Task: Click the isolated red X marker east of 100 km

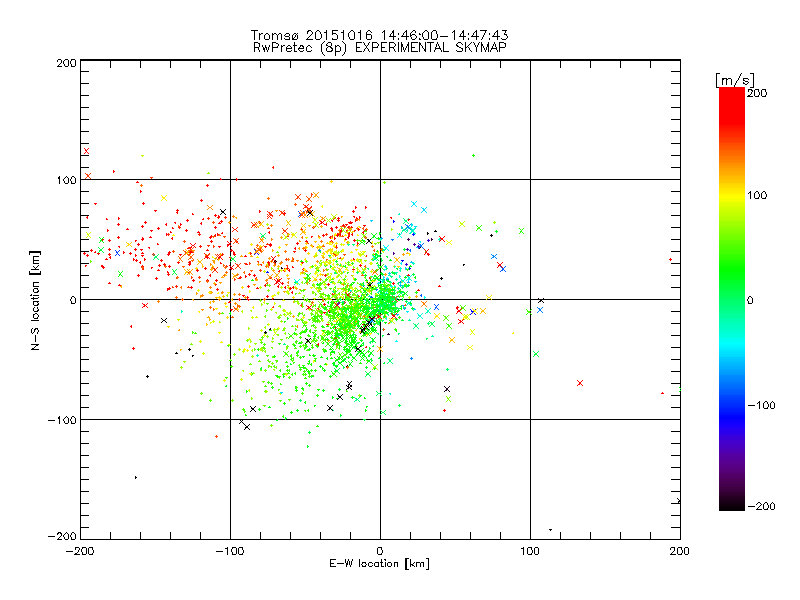Action: pos(580,383)
